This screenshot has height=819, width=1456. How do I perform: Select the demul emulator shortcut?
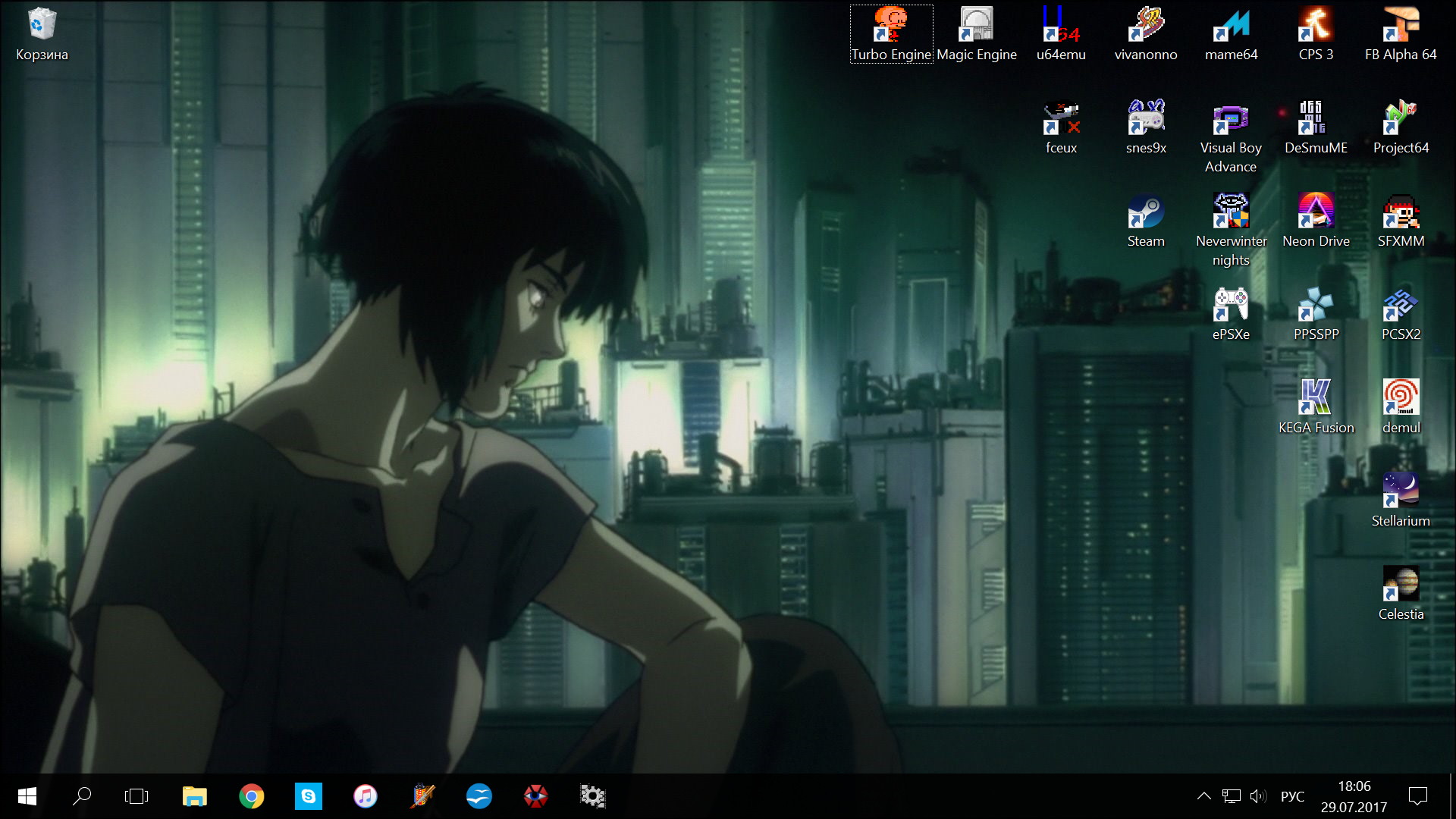pyautogui.click(x=1401, y=408)
